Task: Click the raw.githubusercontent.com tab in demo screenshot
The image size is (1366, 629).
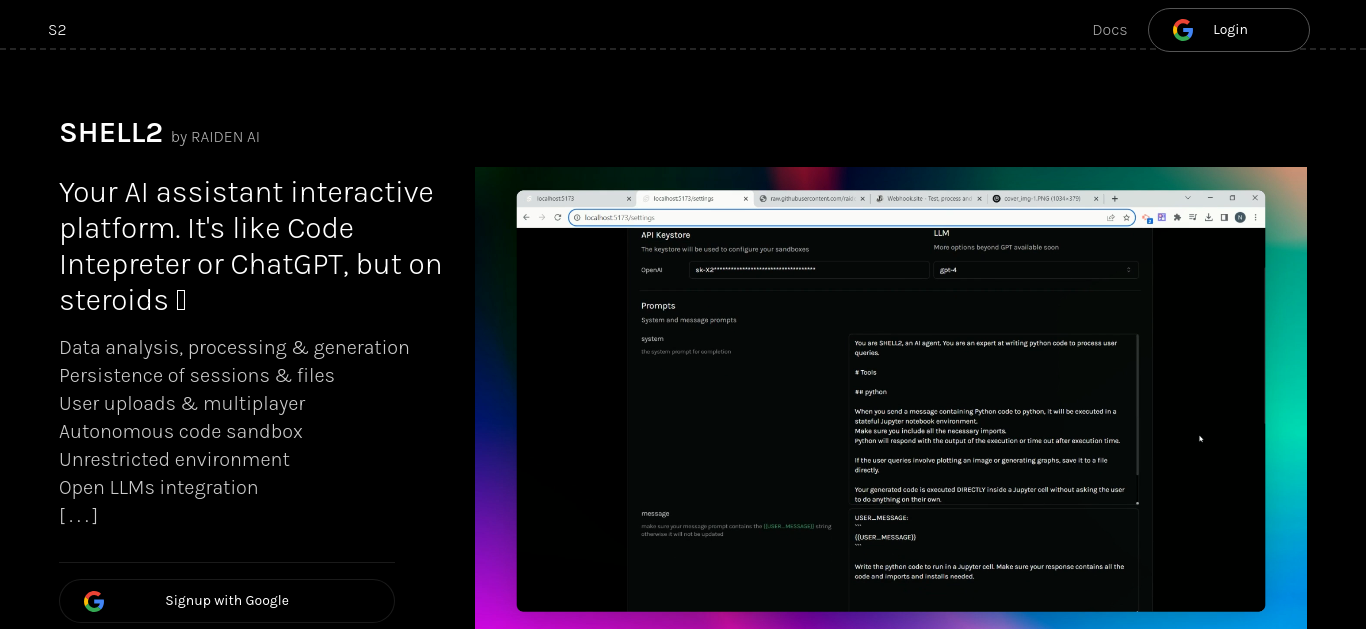Action: click(811, 198)
